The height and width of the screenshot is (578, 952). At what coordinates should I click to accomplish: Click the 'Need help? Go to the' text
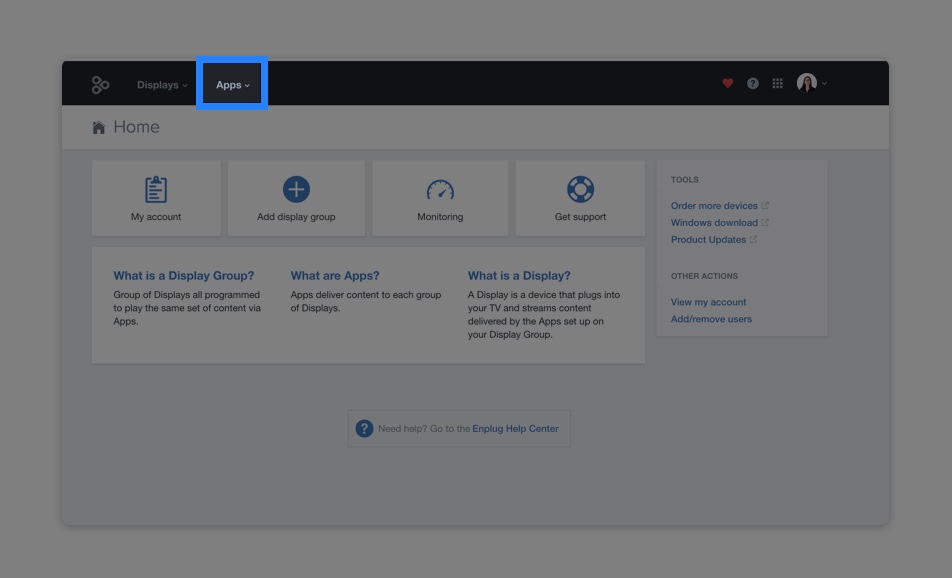click(424, 429)
